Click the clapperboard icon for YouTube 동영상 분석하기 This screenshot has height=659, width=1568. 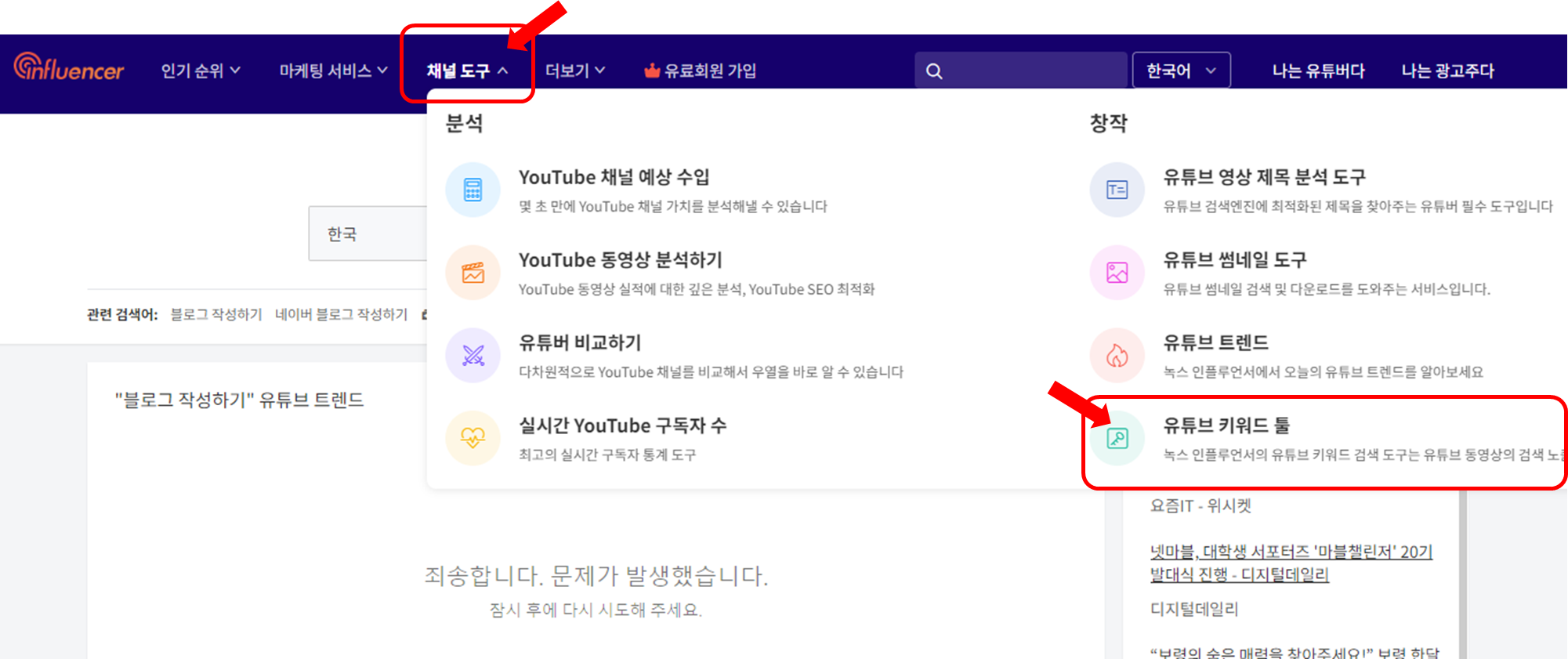[x=473, y=273]
